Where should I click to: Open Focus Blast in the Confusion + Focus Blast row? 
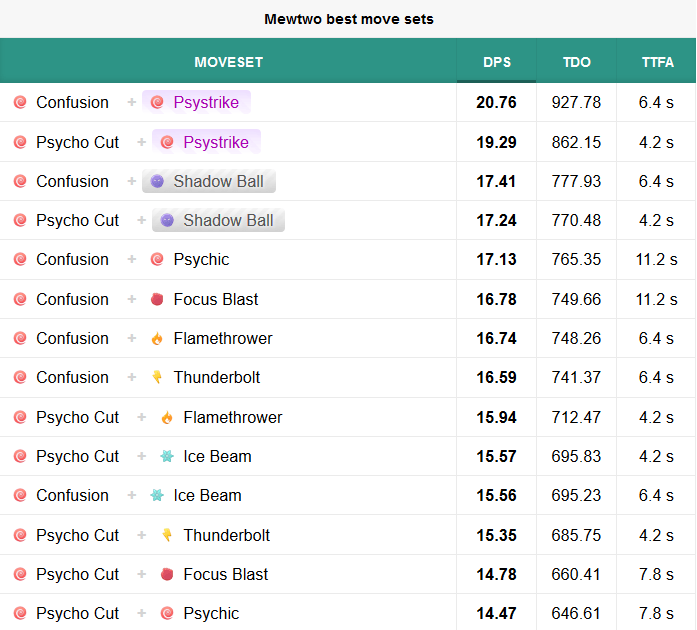click(x=216, y=299)
